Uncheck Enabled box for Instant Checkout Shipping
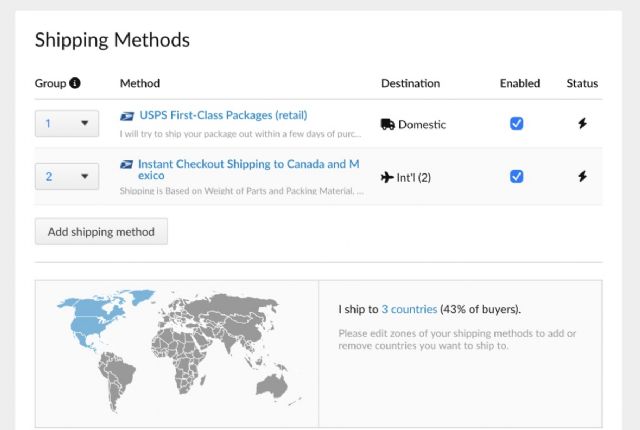Viewport: 640px width, 430px height. pyautogui.click(x=517, y=177)
